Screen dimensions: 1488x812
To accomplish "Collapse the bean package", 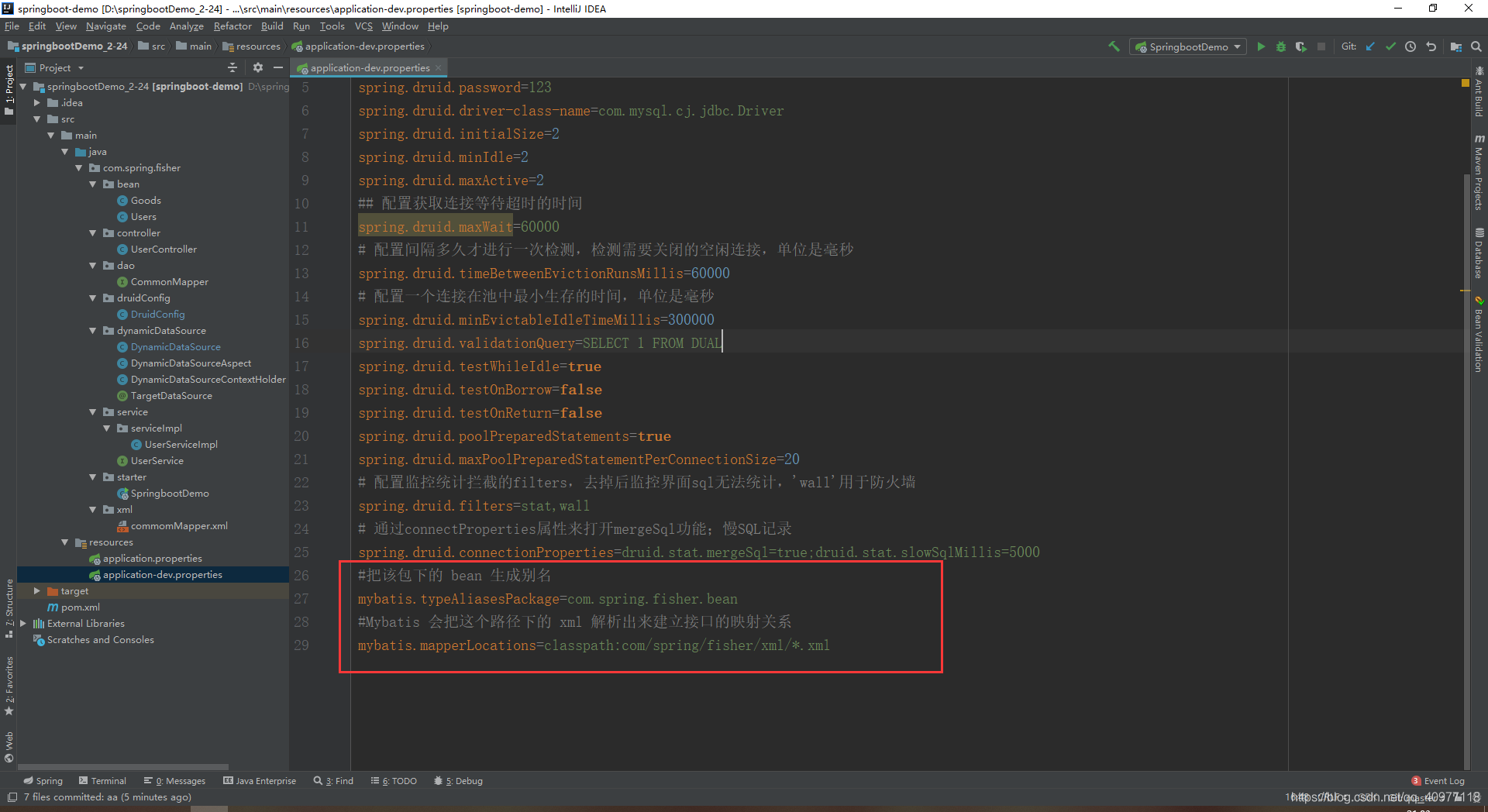I will click(93, 184).
